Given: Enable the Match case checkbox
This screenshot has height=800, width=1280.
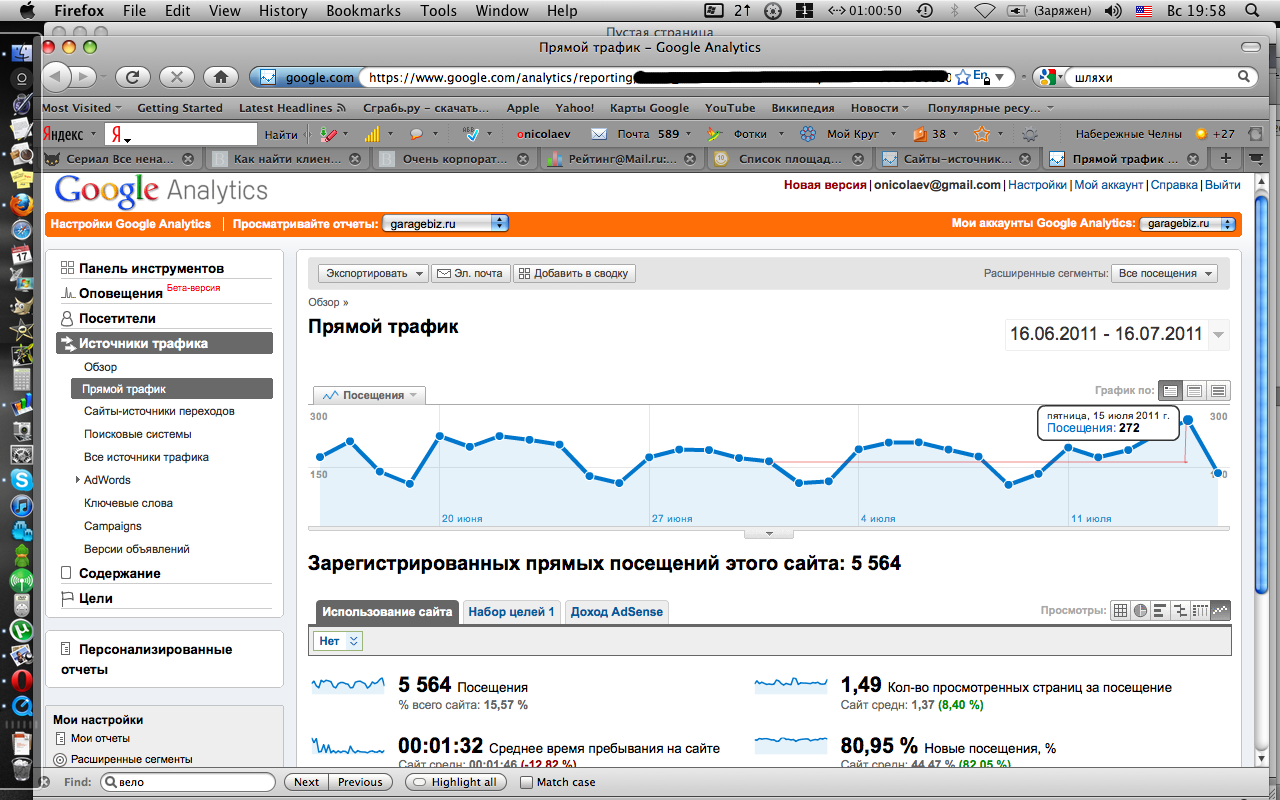Looking at the screenshot, I should (527, 782).
